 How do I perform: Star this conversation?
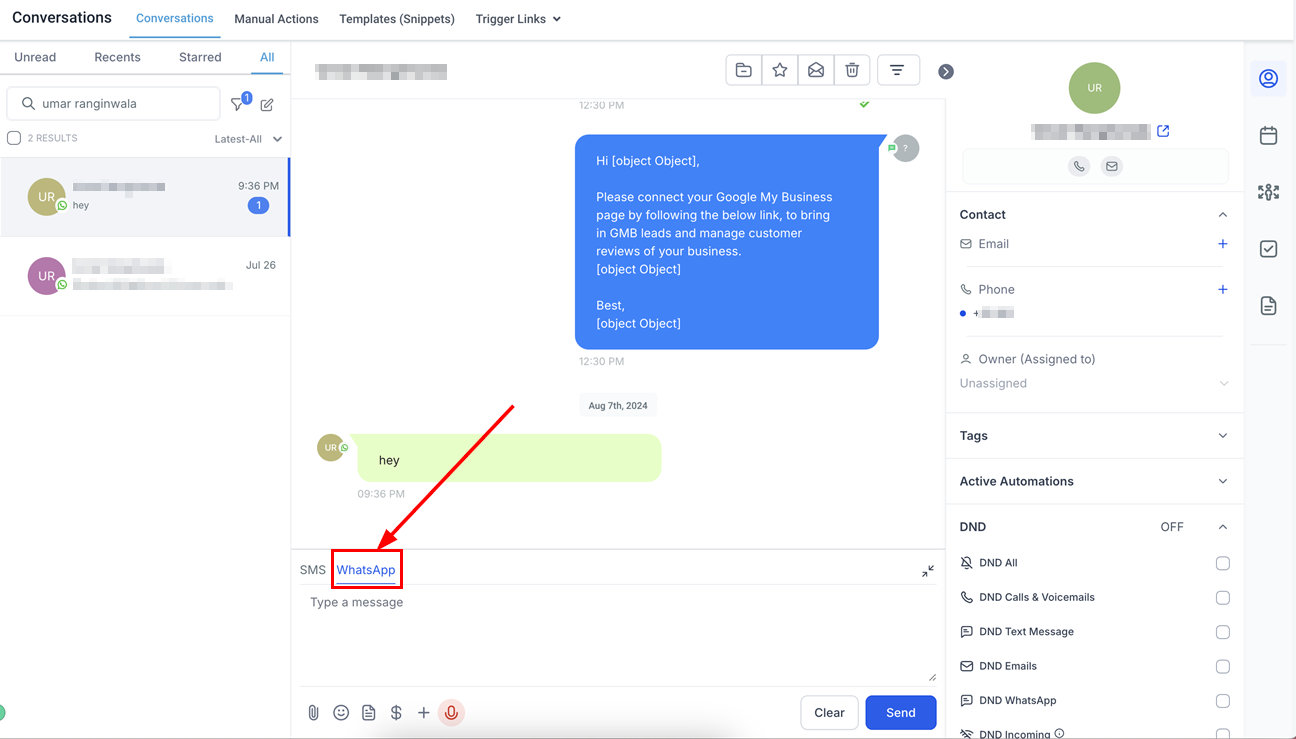coord(780,70)
